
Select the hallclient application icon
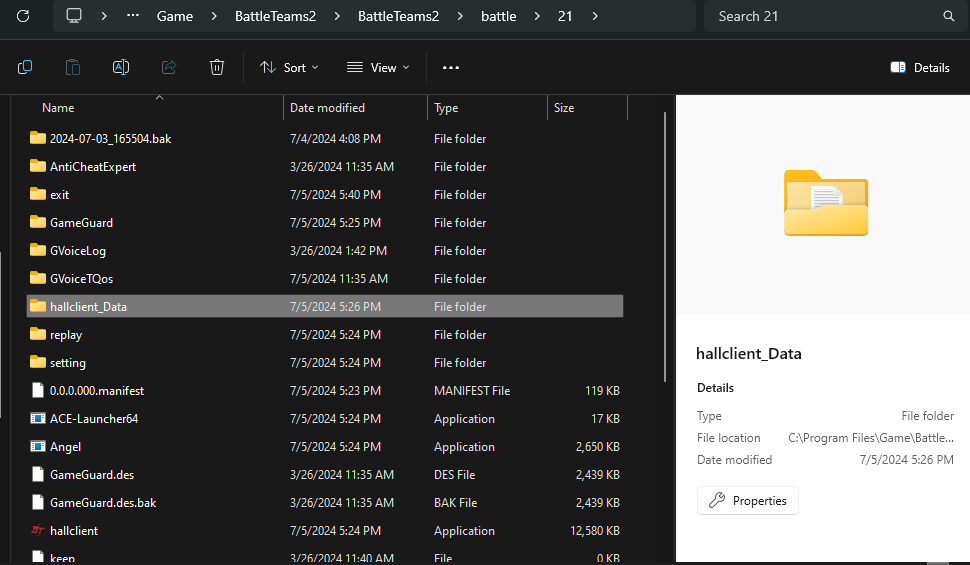pyautogui.click(x=38, y=530)
